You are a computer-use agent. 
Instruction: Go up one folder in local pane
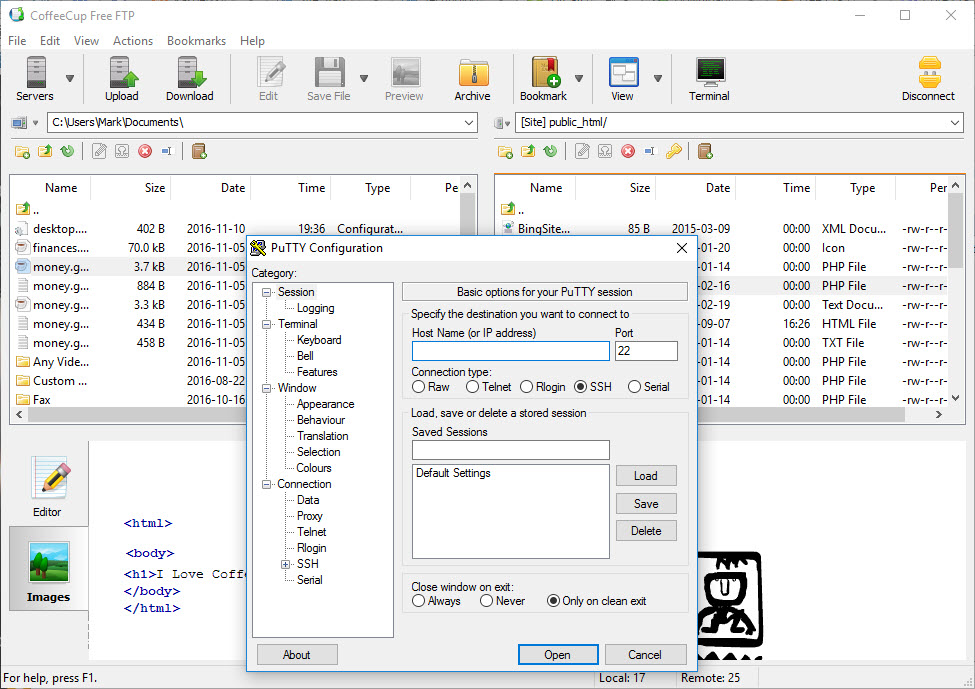[x=45, y=151]
